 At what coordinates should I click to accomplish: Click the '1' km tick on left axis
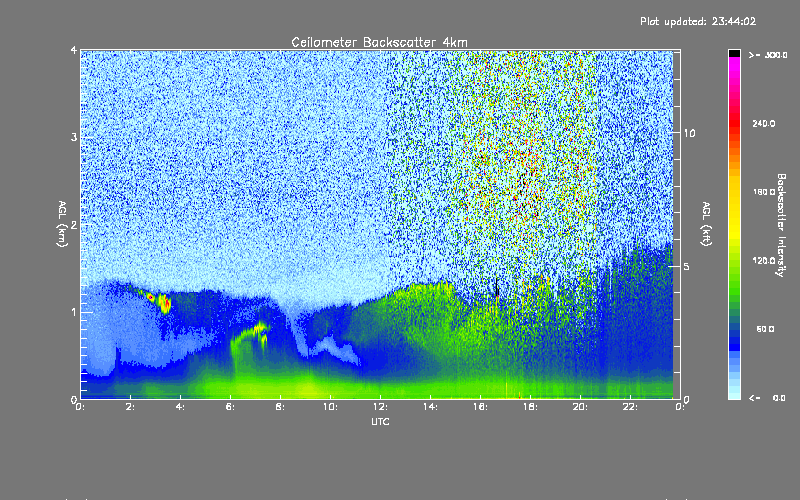74,312
